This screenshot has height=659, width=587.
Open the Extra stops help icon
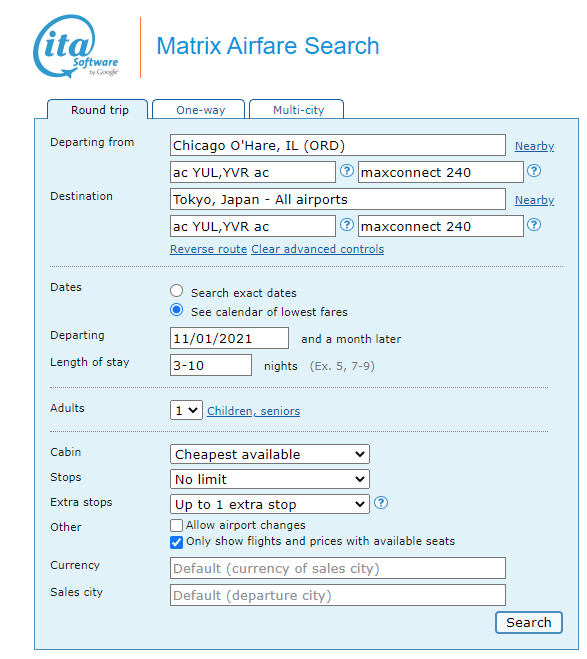pos(381,503)
